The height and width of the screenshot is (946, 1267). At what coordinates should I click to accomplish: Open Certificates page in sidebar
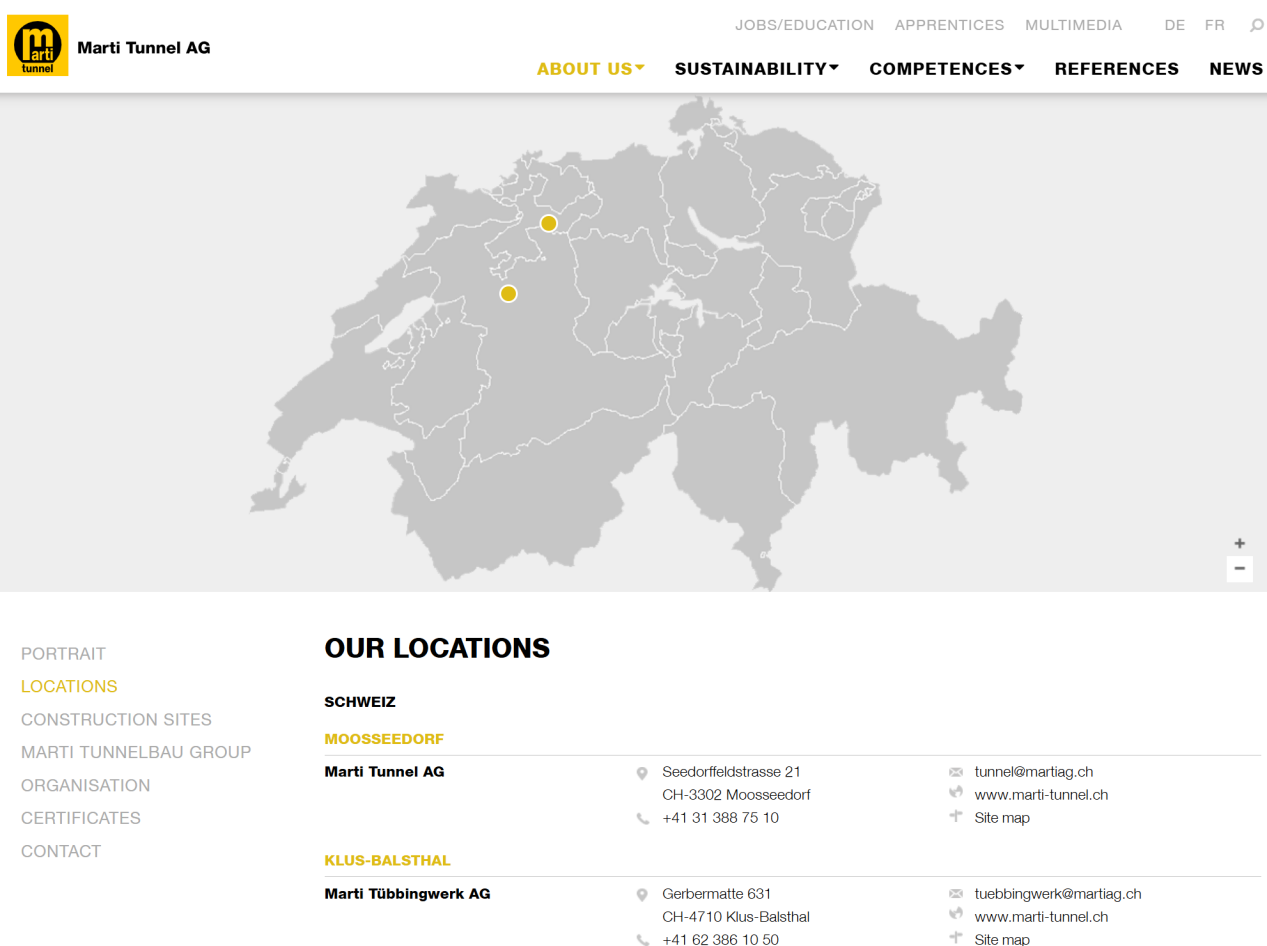pos(81,818)
